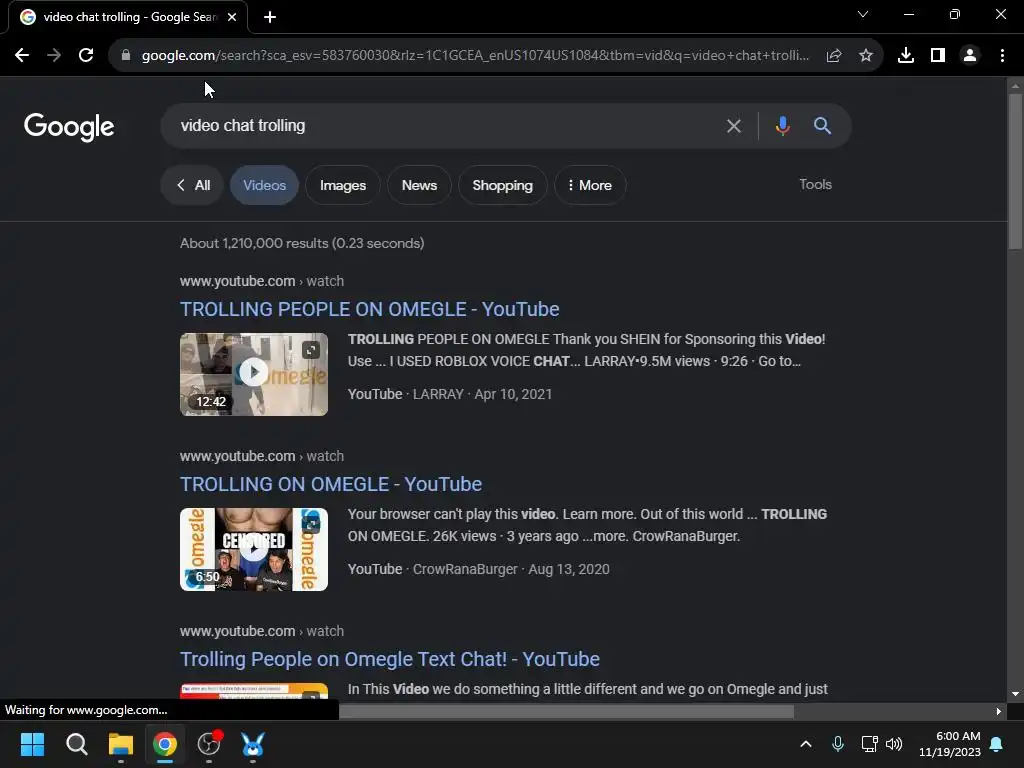Open 'TROLLING PEOPLE ON OMEGLE - YouTube' link
This screenshot has height=768, width=1024.
click(370, 309)
